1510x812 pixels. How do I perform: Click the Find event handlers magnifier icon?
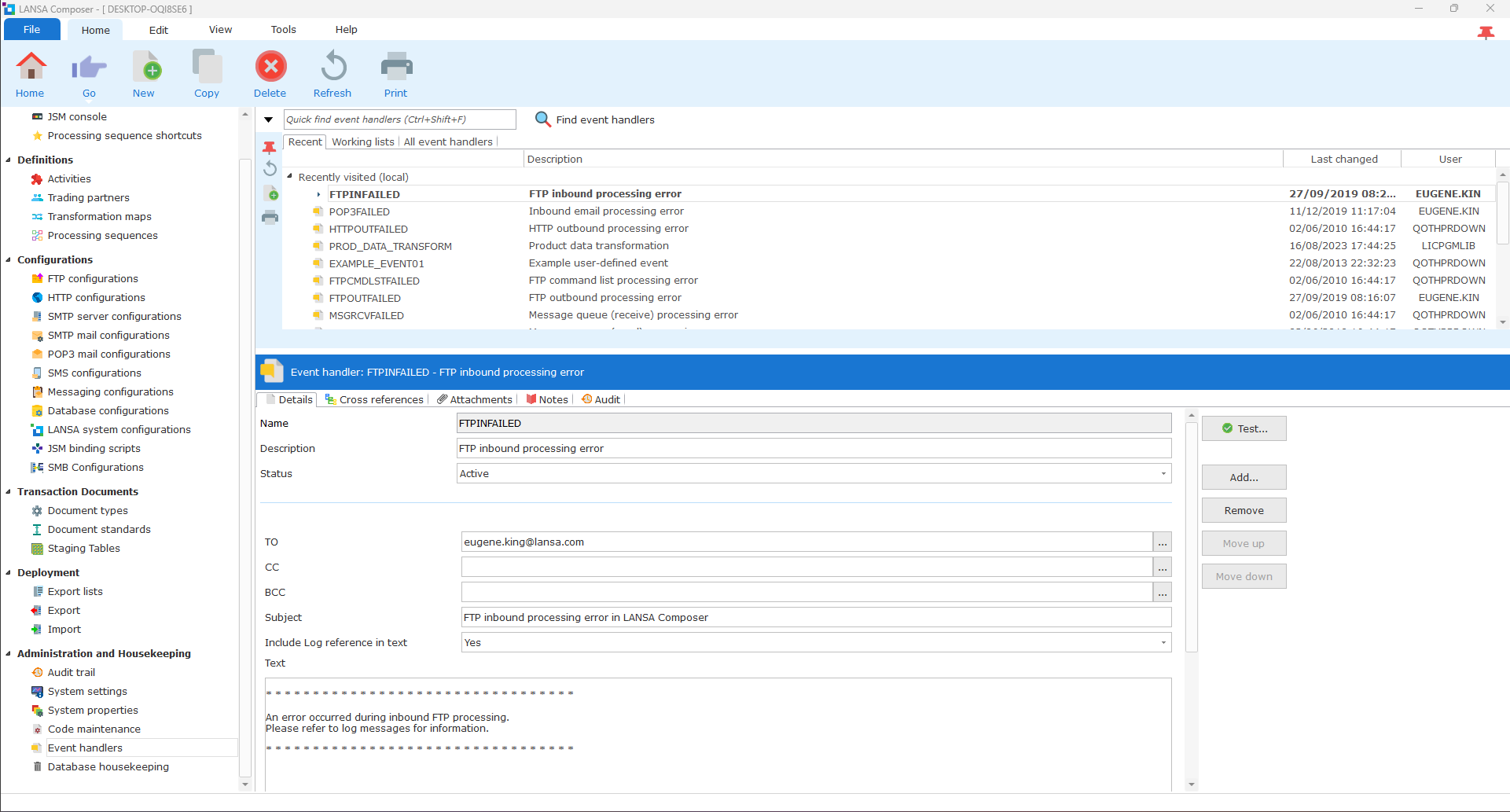[542, 119]
